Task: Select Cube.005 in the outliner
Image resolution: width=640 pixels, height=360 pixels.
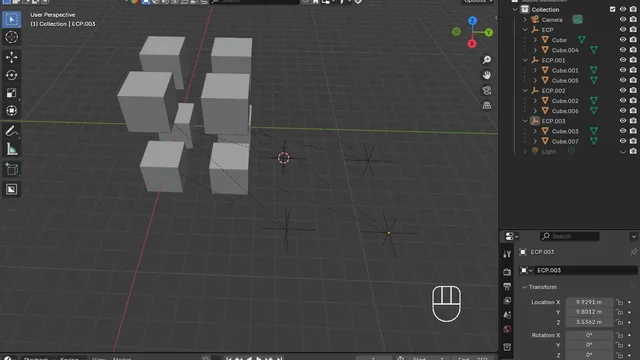Action: pyautogui.click(x=565, y=80)
